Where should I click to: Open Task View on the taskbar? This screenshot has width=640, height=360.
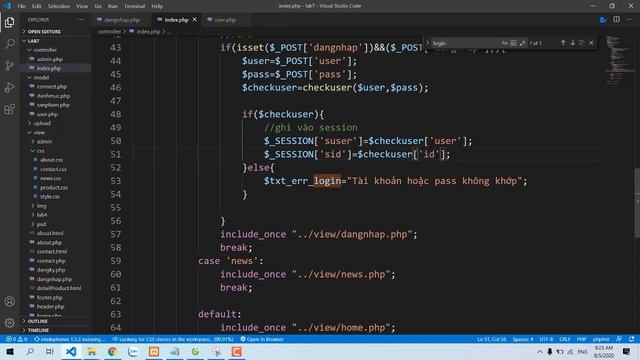pos(49,351)
